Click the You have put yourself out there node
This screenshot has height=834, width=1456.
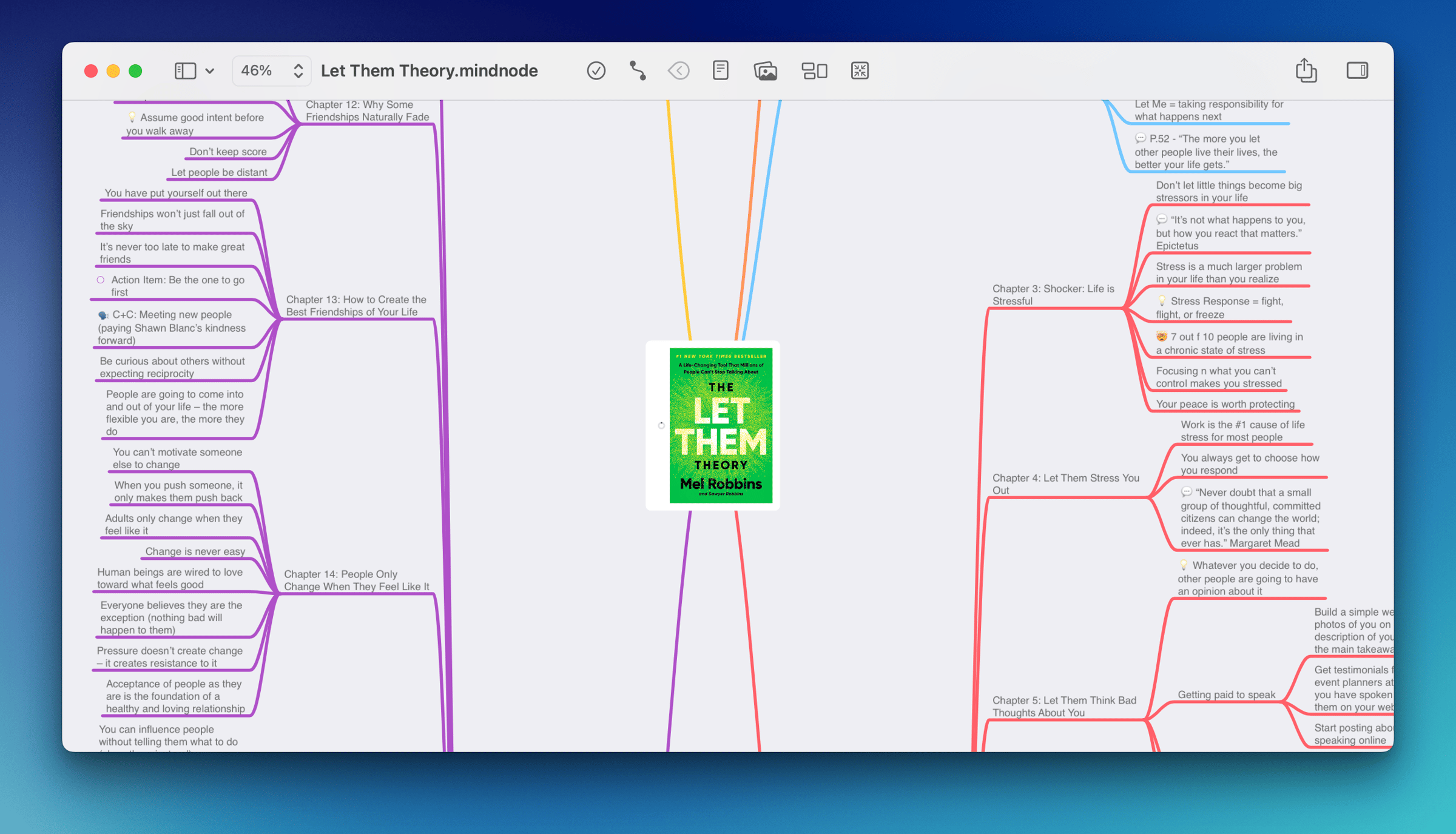pos(175,193)
